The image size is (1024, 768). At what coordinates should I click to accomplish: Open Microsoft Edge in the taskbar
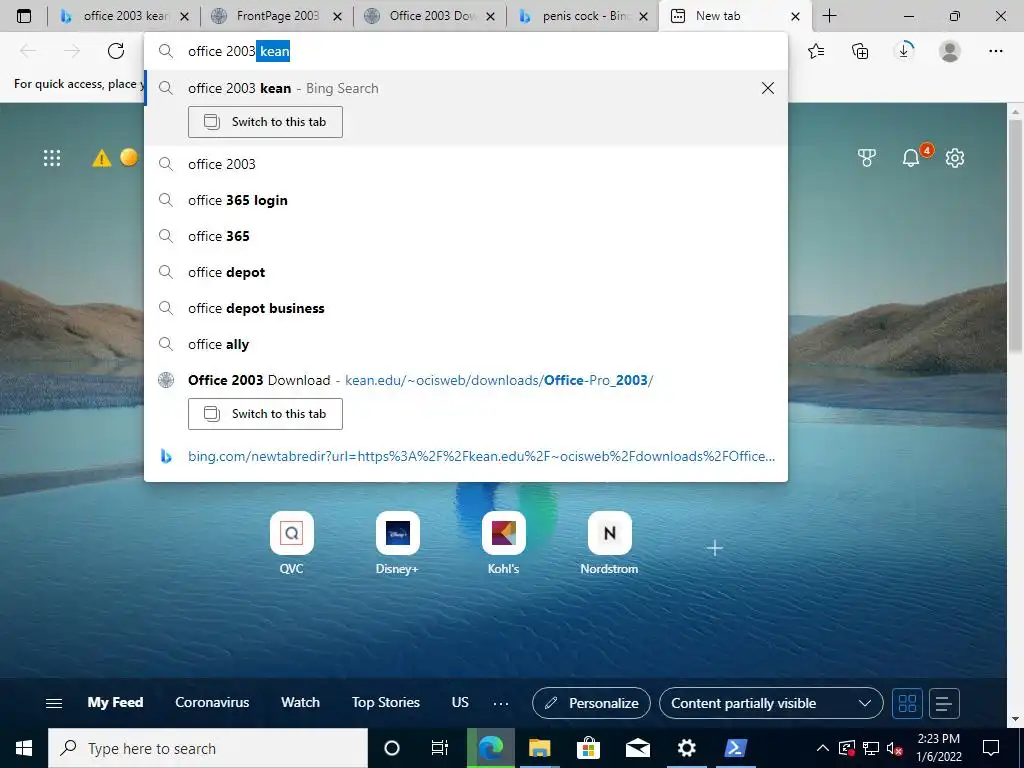(x=491, y=748)
